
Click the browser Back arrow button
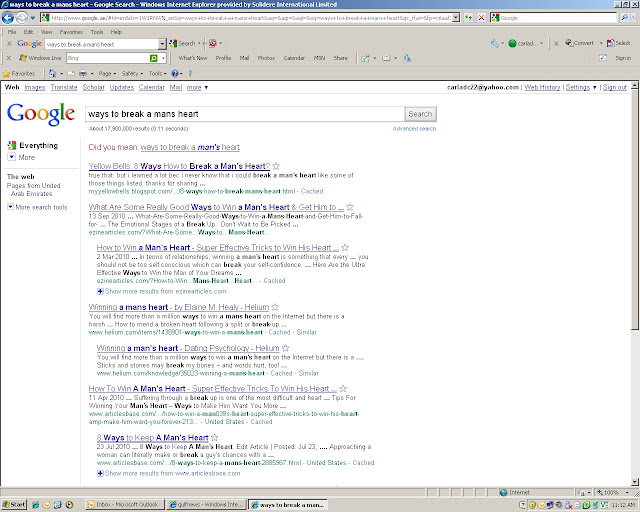coord(8,18)
